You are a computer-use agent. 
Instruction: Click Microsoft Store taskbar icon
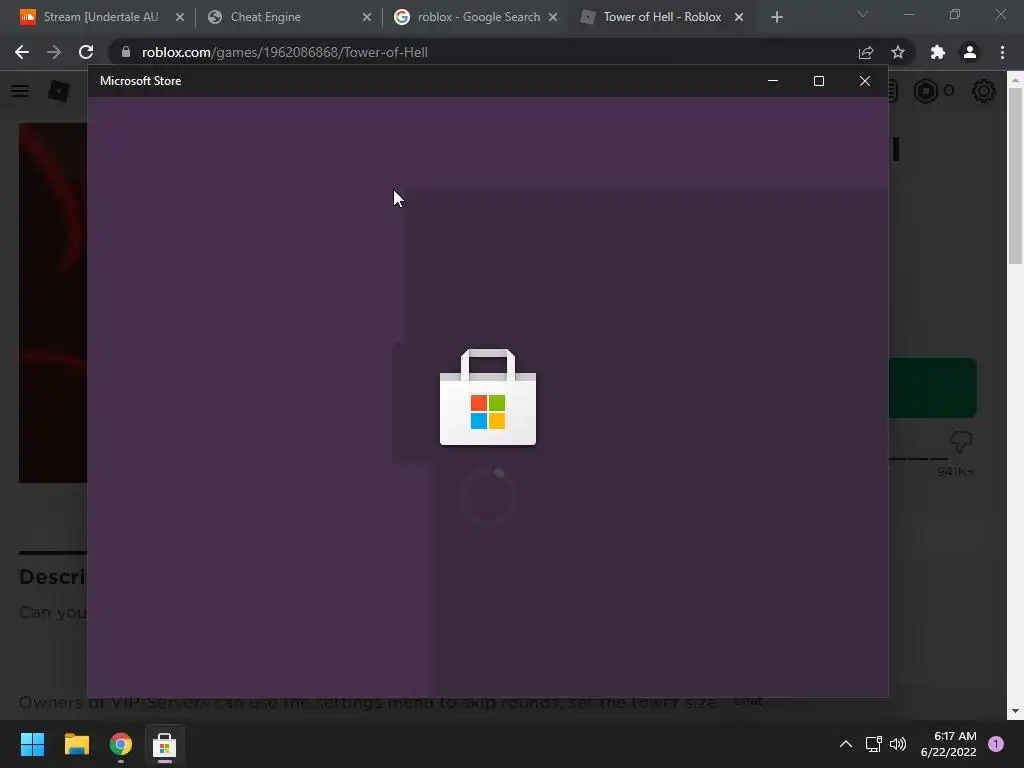point(165,744)
